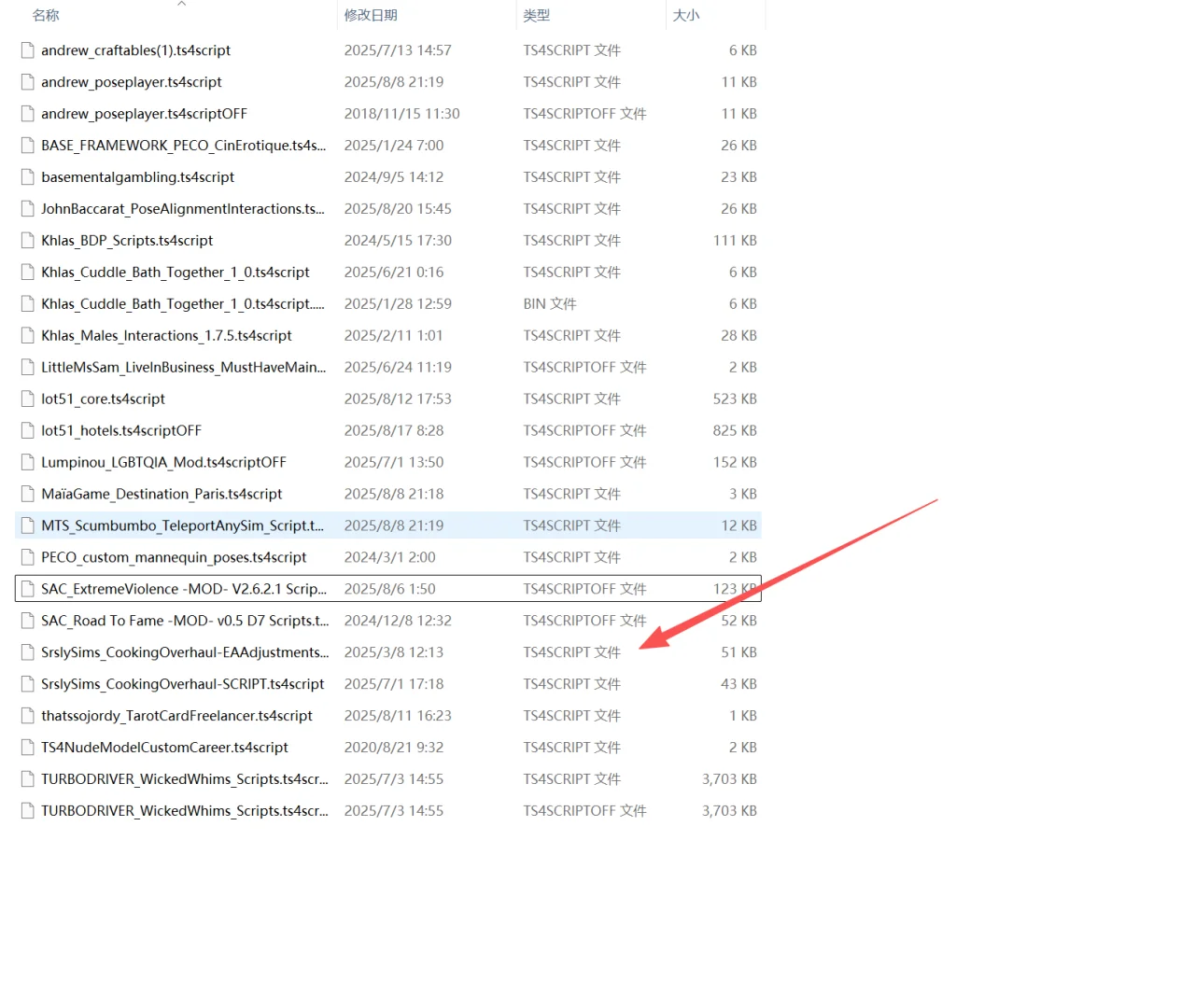Click the sort direction arrow above 名称
1181x1008 pixels.
(182, 4)
